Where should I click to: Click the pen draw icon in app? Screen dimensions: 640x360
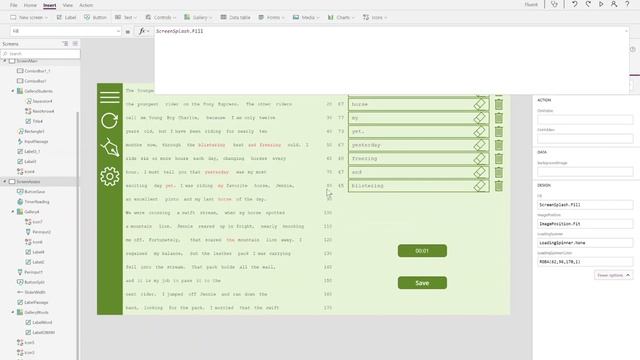[110, 147]
